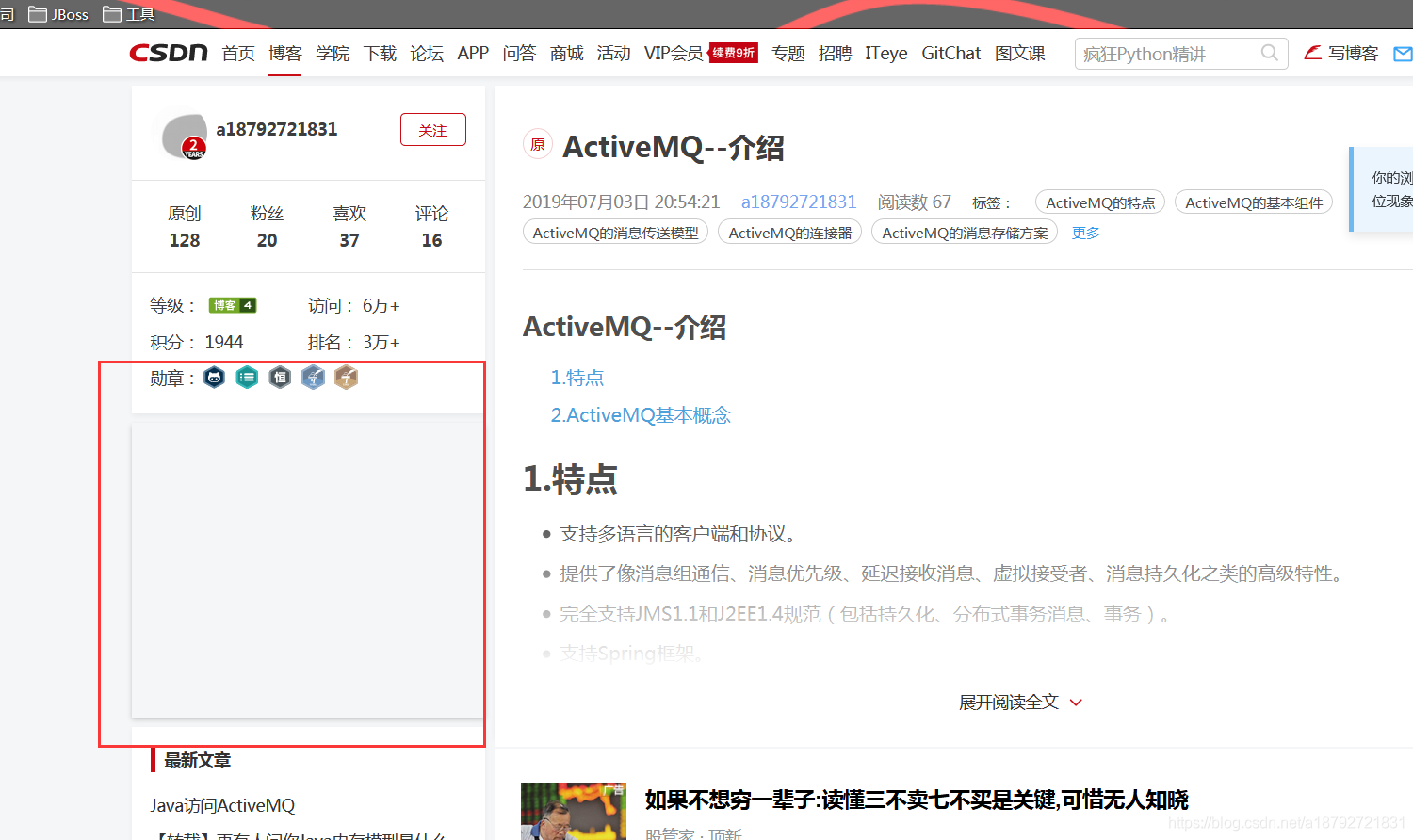This screenshot has height=840, width=1413.
Task: Open 专题 in the navigation bar
Action: [788, 54]
